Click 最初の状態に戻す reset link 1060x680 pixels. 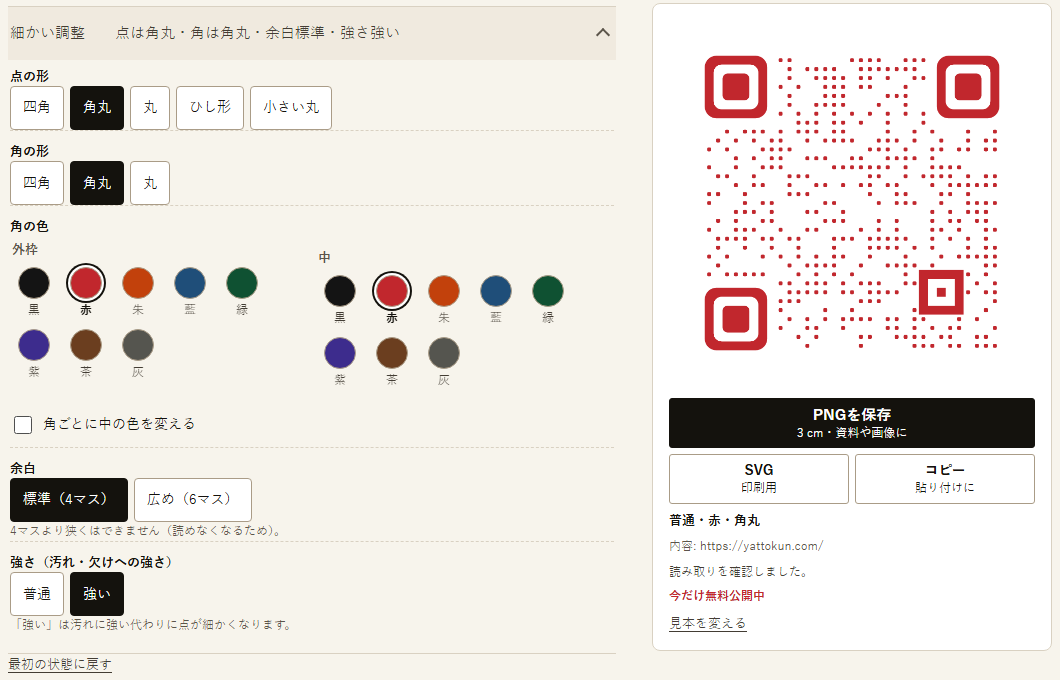pos(60,664)
